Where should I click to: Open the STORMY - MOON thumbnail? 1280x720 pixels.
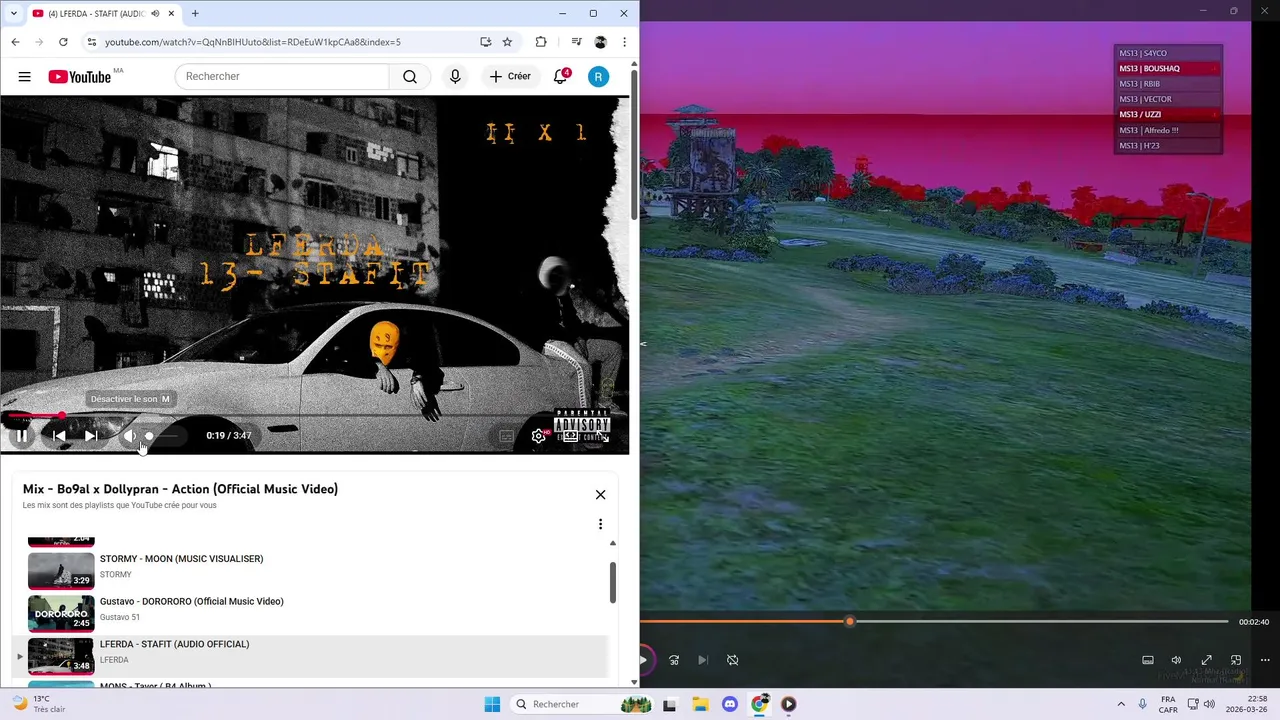[x=61, y=570]
